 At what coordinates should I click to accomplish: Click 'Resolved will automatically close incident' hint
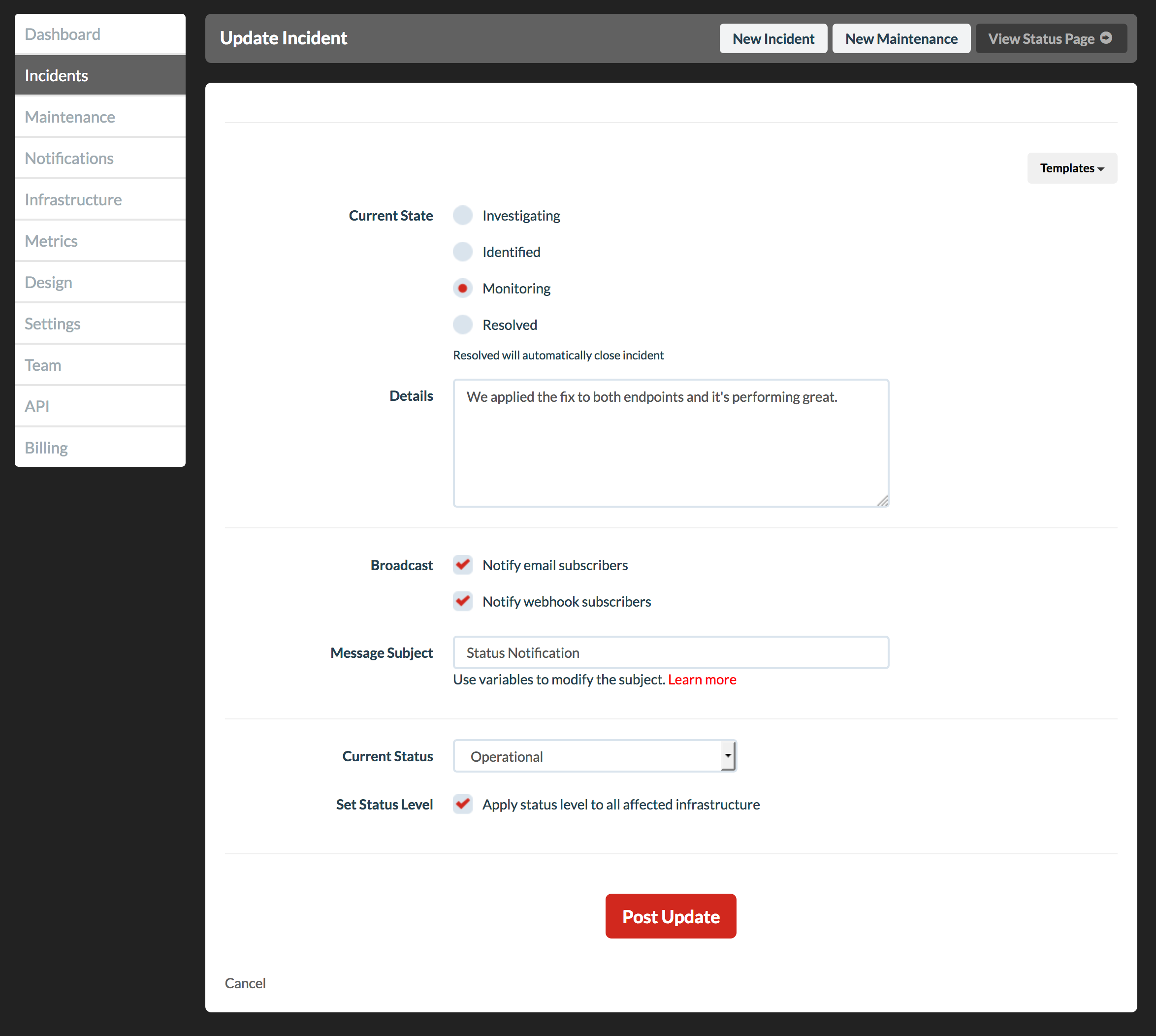point(558,355)
